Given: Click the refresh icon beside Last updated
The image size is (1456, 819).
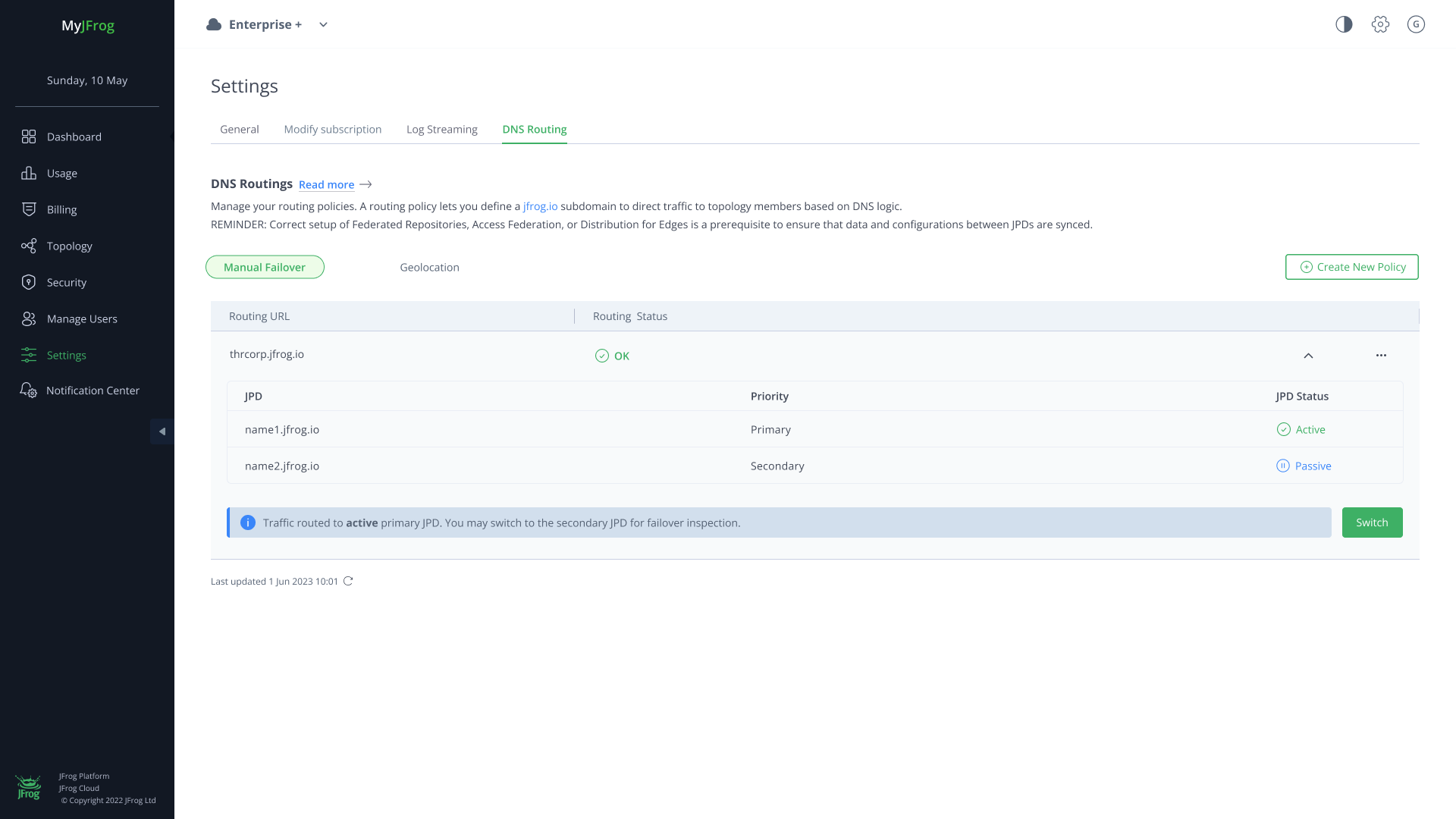Looking at the screenshot, I should [348, 582].
